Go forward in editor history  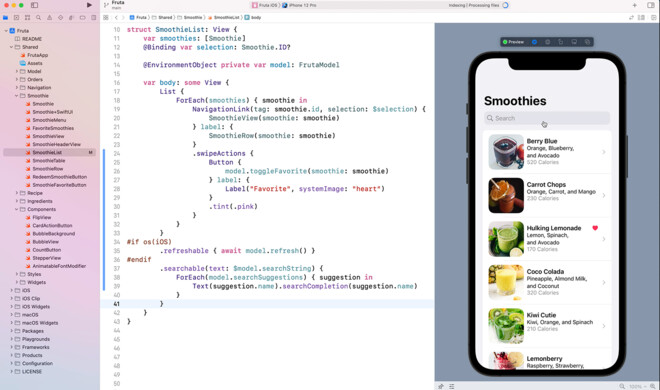123,18
